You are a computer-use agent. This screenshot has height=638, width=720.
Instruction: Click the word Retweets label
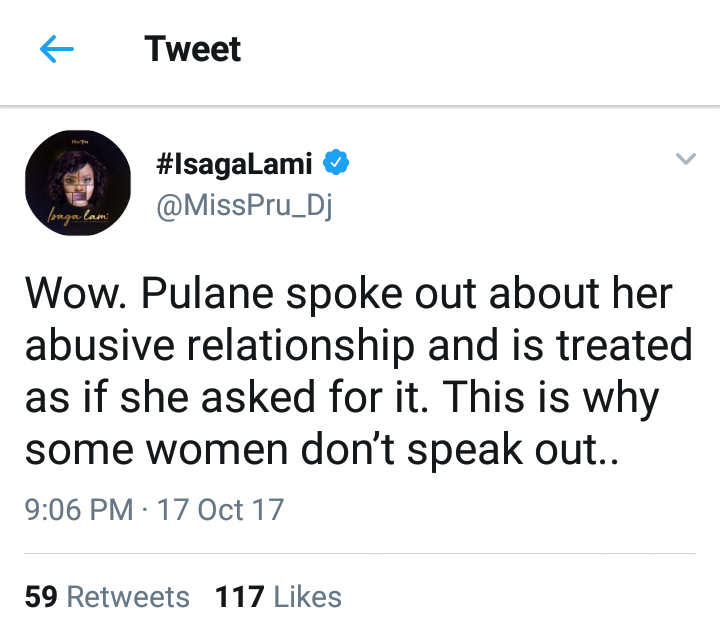pos(128,597)
